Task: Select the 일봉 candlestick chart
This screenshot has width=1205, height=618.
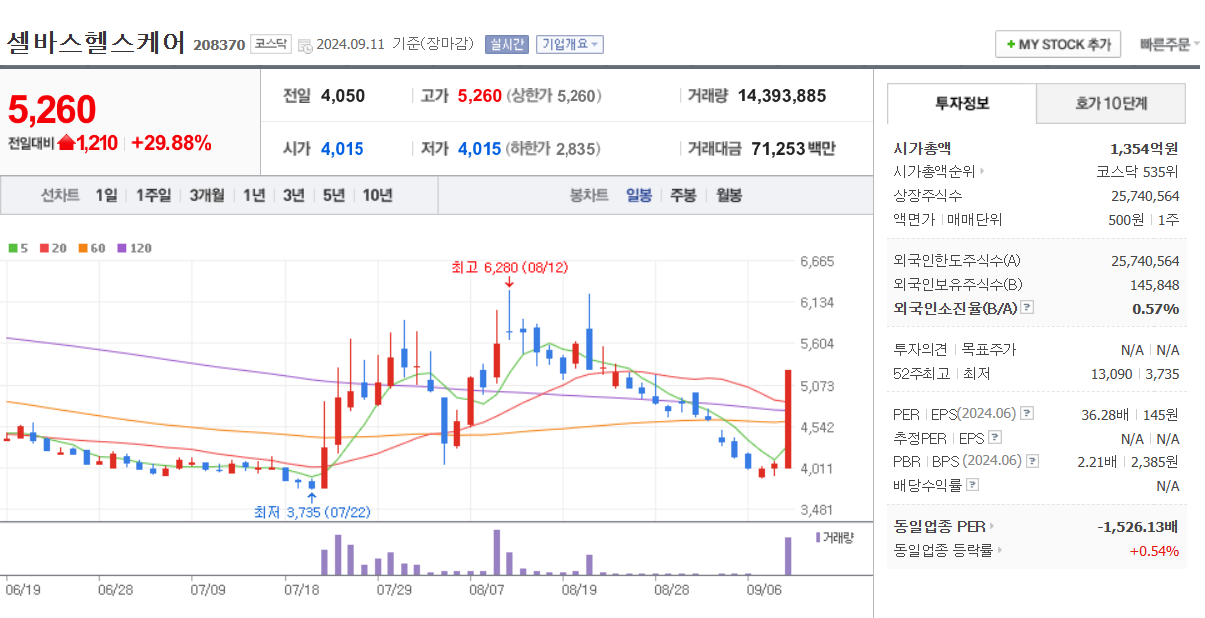Action: [639, 195]
